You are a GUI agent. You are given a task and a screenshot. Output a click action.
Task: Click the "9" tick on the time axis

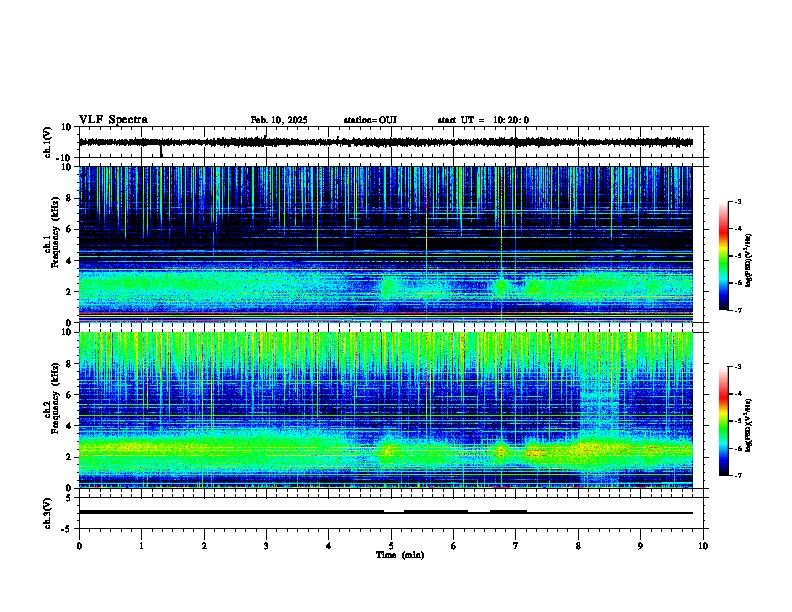tap(640, 546)
